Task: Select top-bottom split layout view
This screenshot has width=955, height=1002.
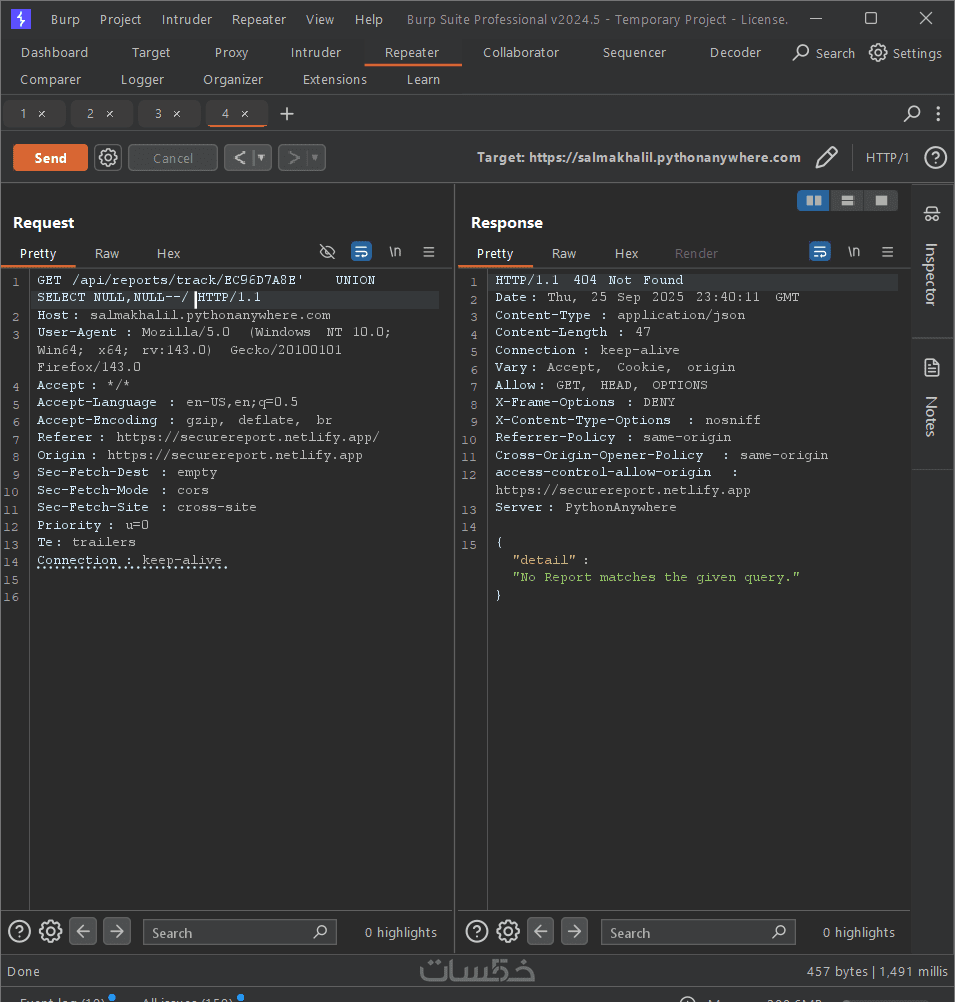Action: point(848,201)
